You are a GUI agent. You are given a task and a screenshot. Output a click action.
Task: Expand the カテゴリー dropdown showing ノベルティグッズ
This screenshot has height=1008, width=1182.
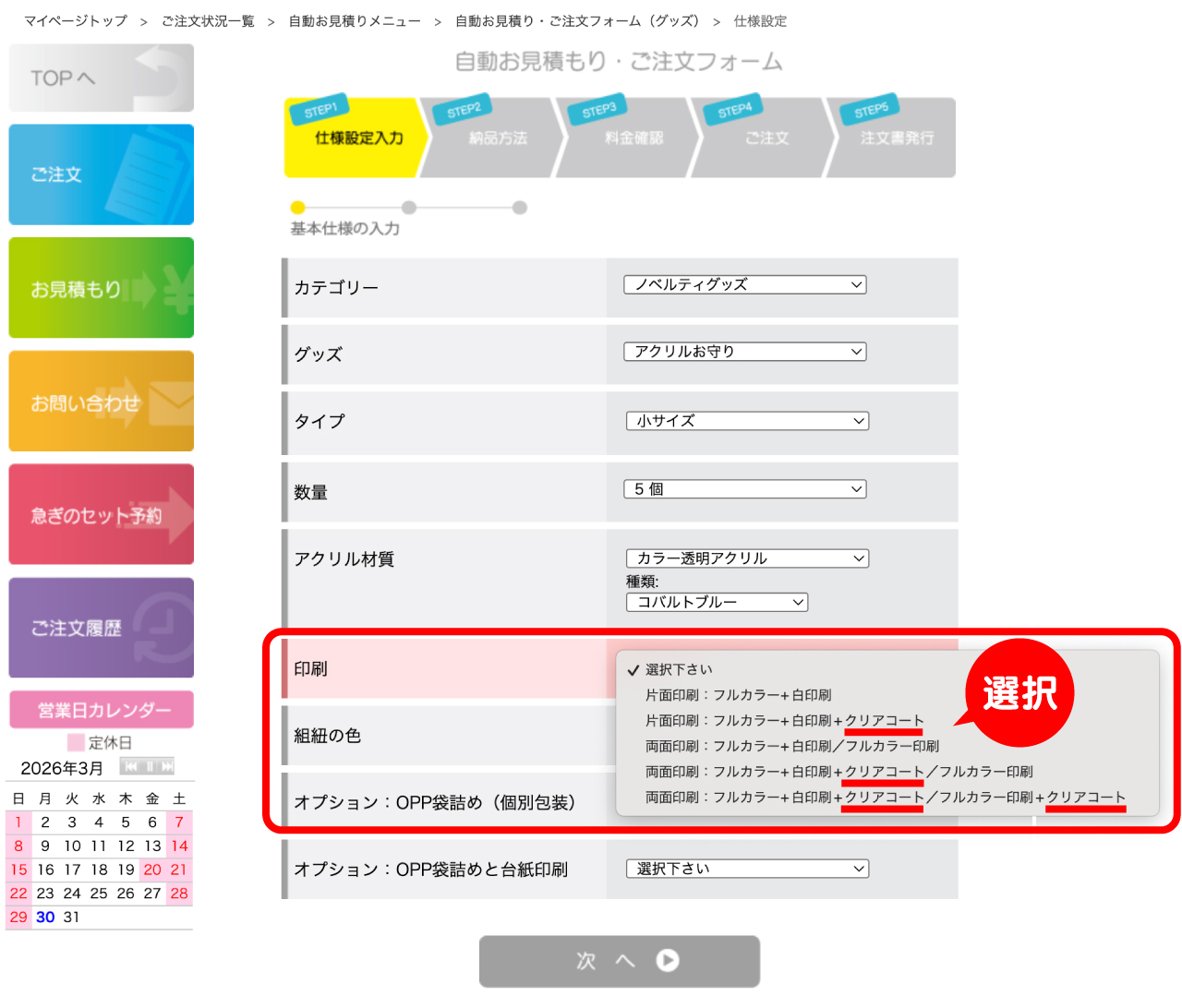point(745,285)
